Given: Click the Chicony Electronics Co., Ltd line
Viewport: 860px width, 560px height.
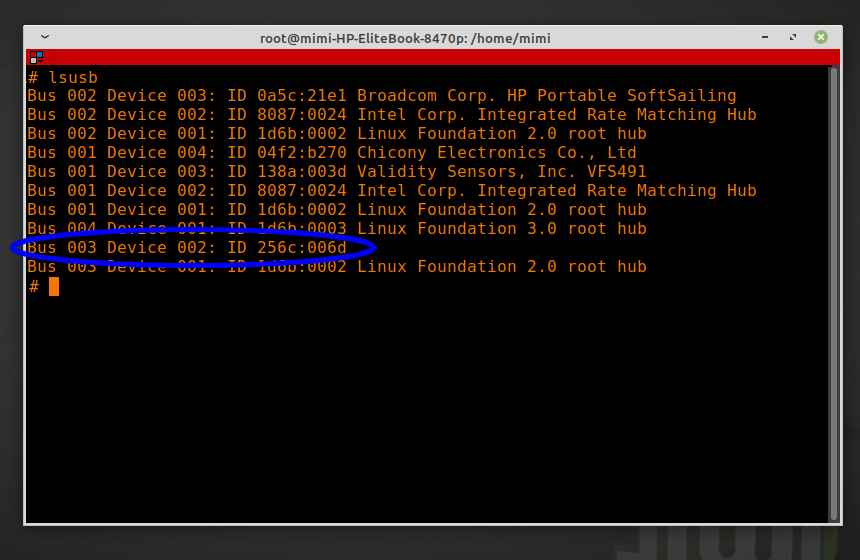Looking at the screenshot, I should pyautogui.click(x=332, y=152).
